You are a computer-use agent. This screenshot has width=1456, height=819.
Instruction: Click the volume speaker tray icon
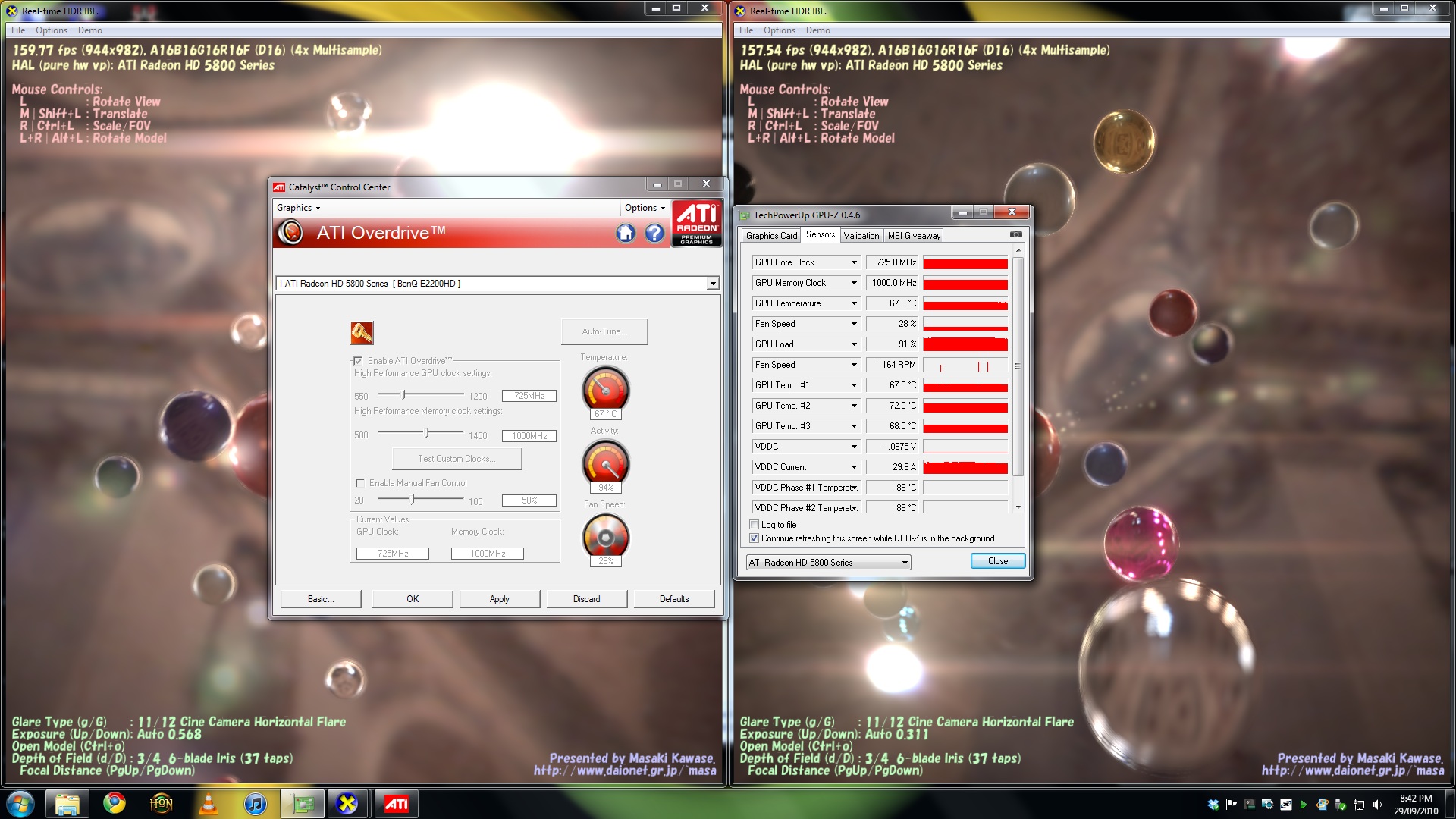[1377, 805]
